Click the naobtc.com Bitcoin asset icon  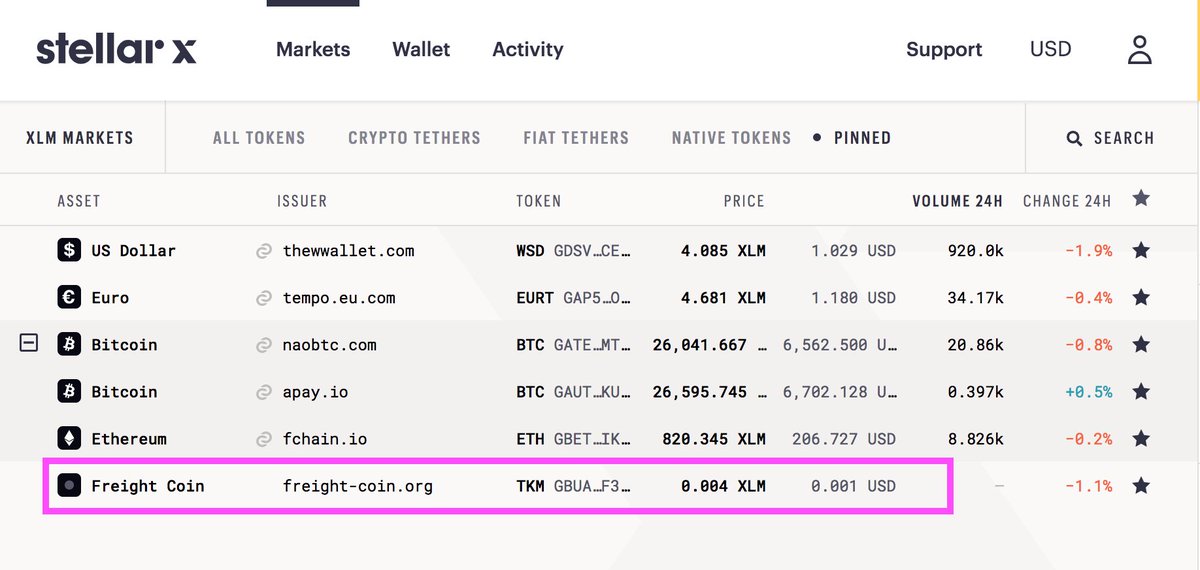coord(69,344)
